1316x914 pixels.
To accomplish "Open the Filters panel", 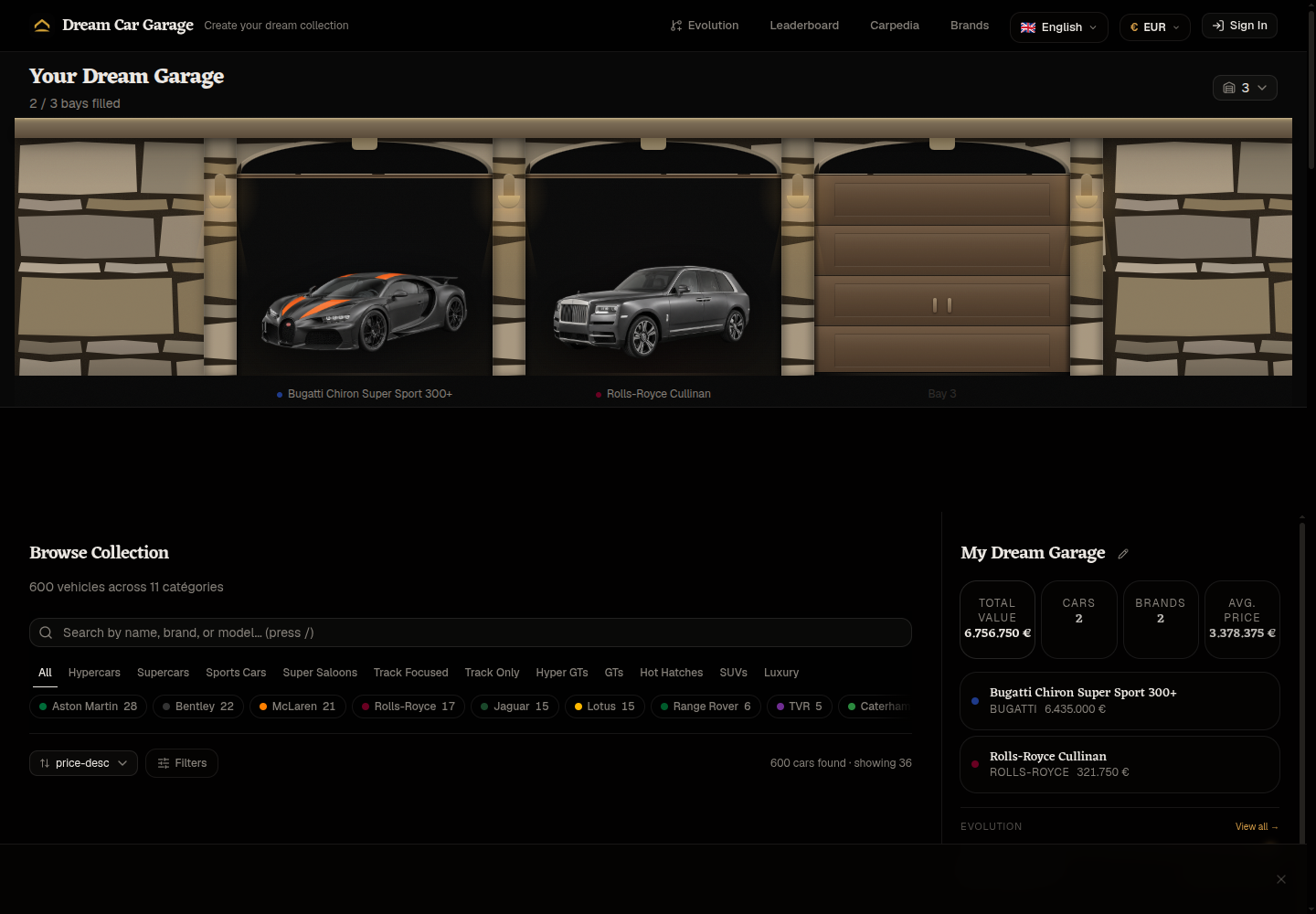I will click(x=182, y=763).
